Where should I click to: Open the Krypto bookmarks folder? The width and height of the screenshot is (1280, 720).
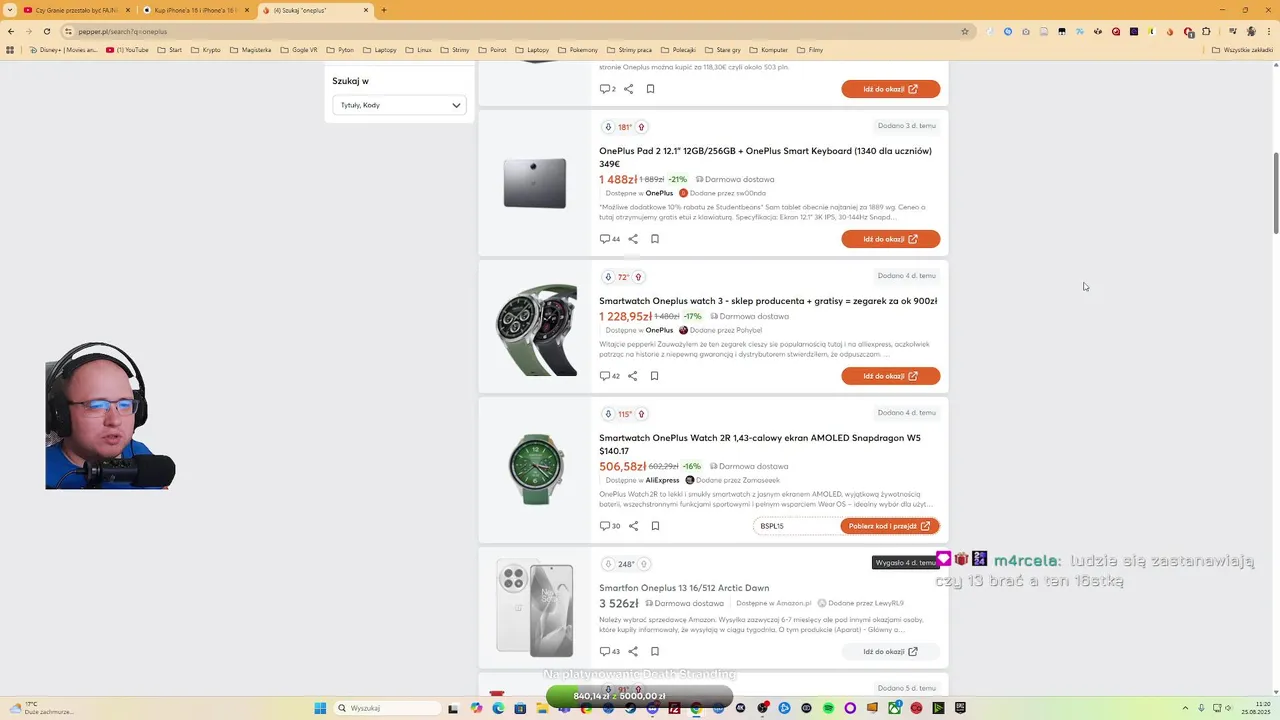(206, 49)
